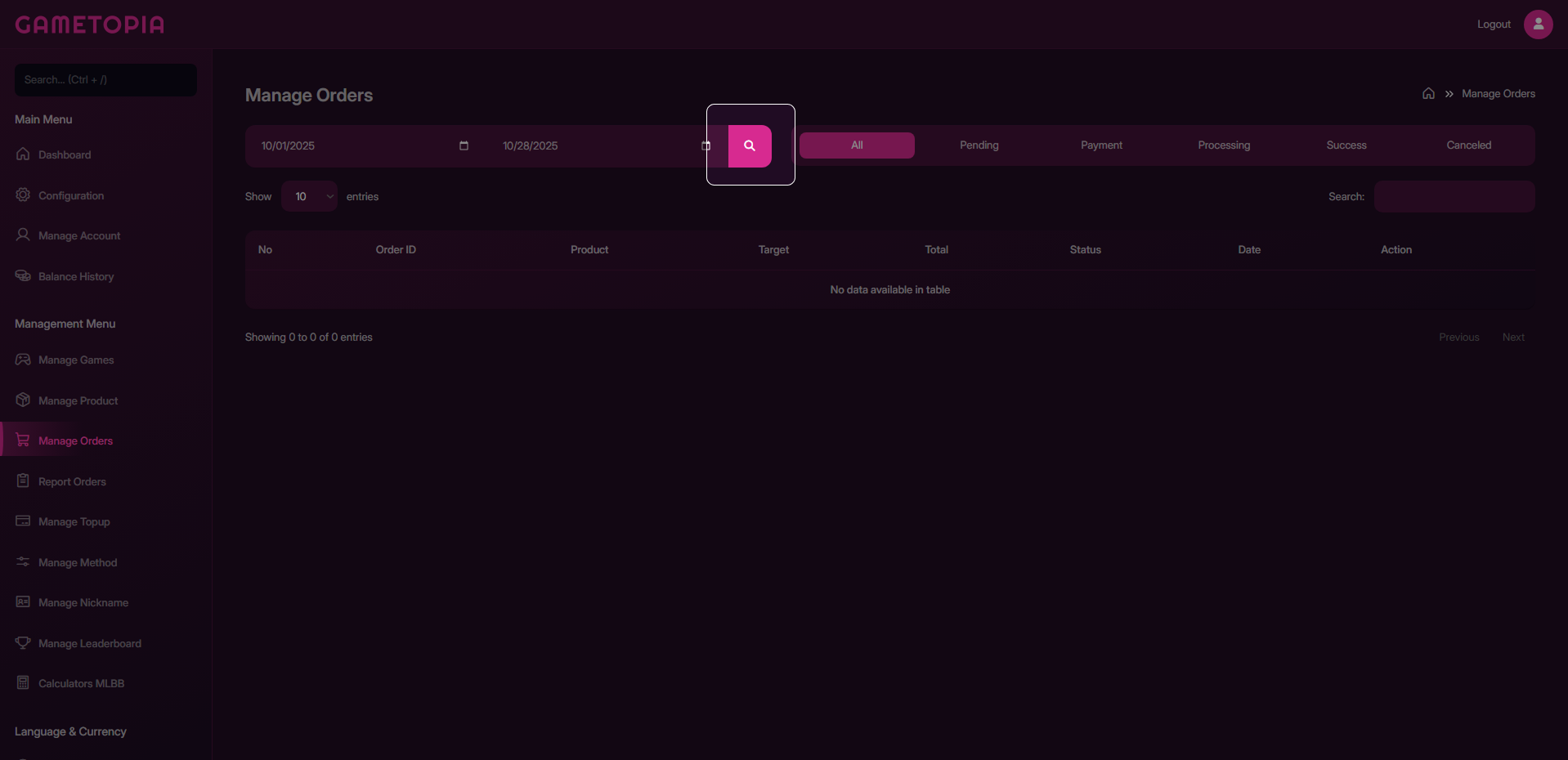Image resolution: width=1568 pixels, height=760 pixels.
Task: Switch to the Pending tab
Action: pos(979,145)
